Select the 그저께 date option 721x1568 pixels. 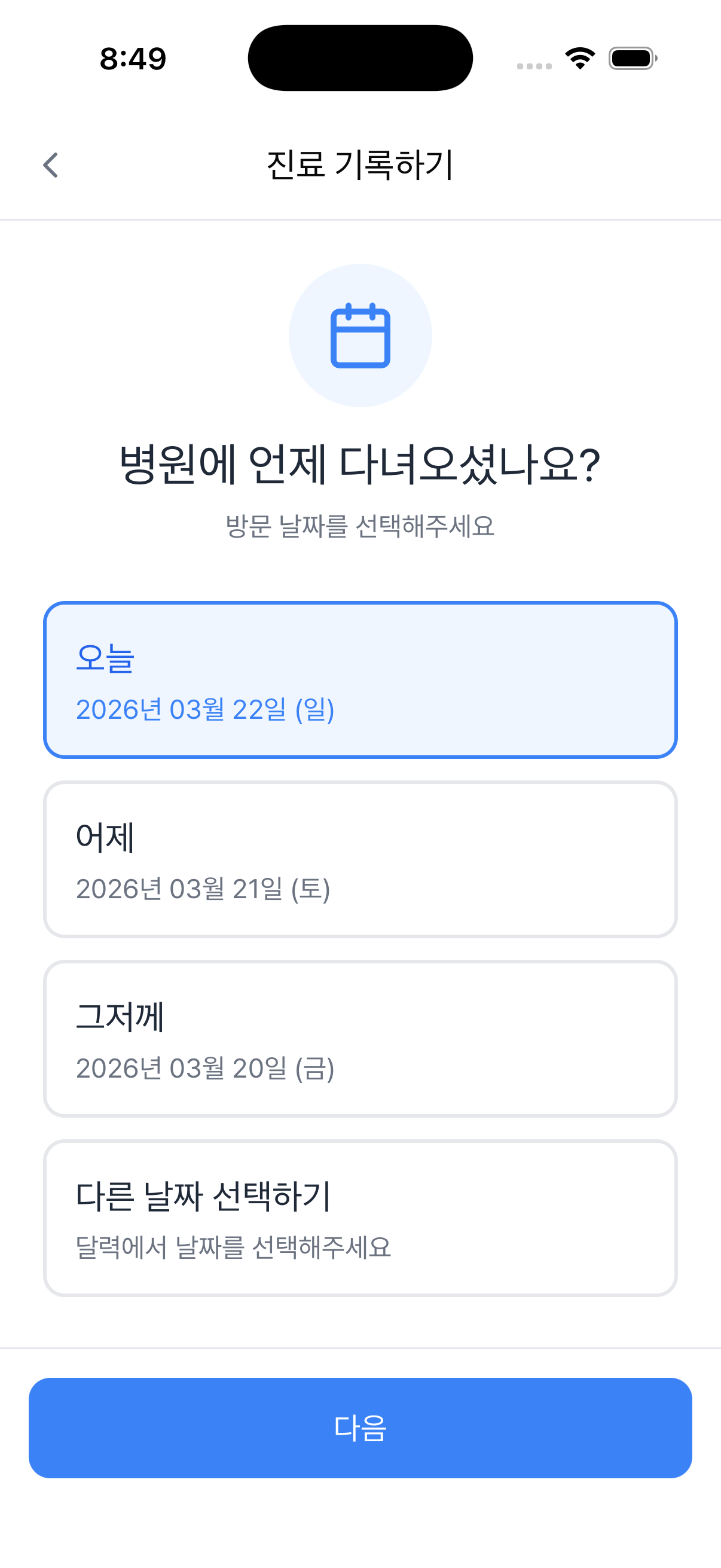[x=360, y=1038]
